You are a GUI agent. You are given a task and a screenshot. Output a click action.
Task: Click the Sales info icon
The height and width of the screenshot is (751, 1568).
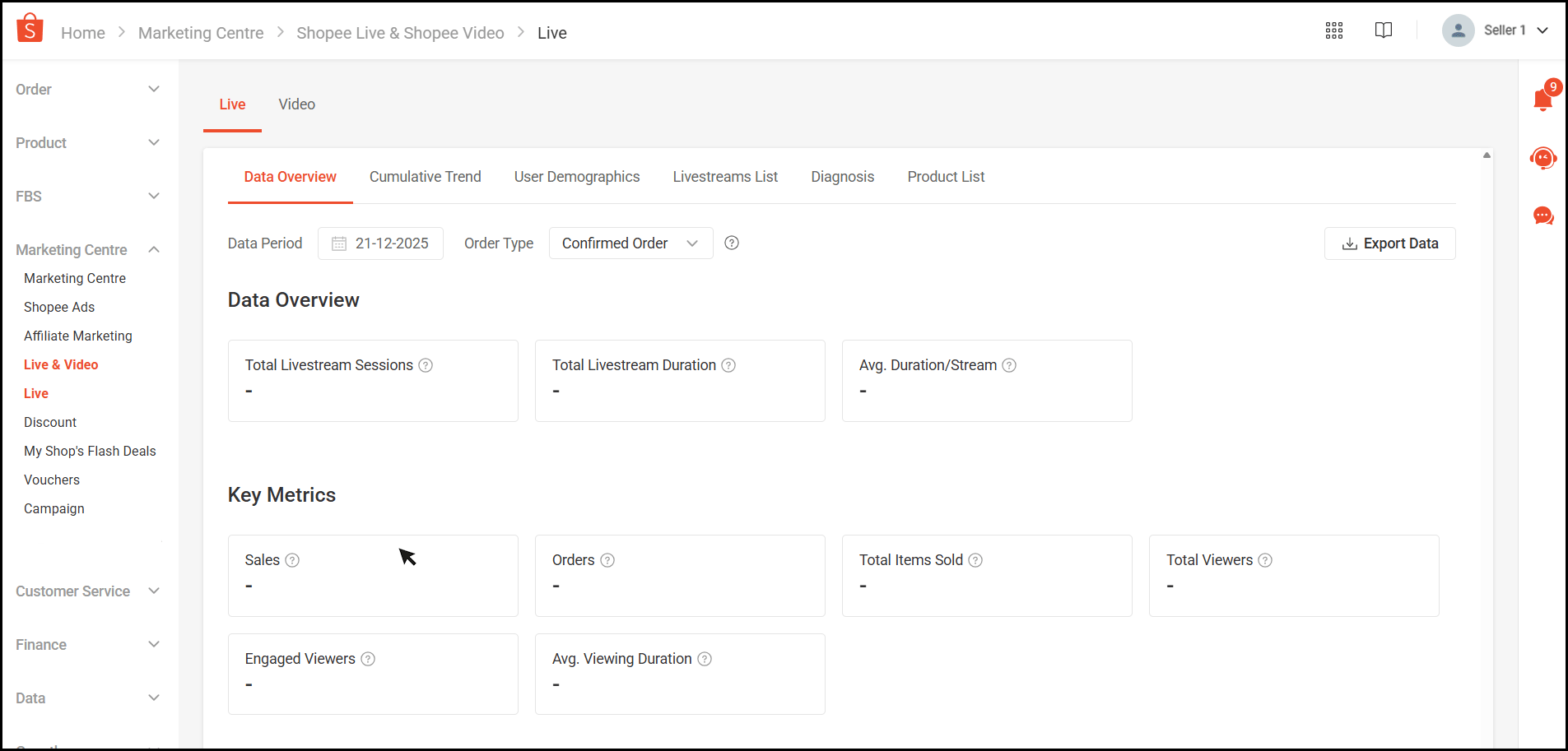click(x=292, y=560)
